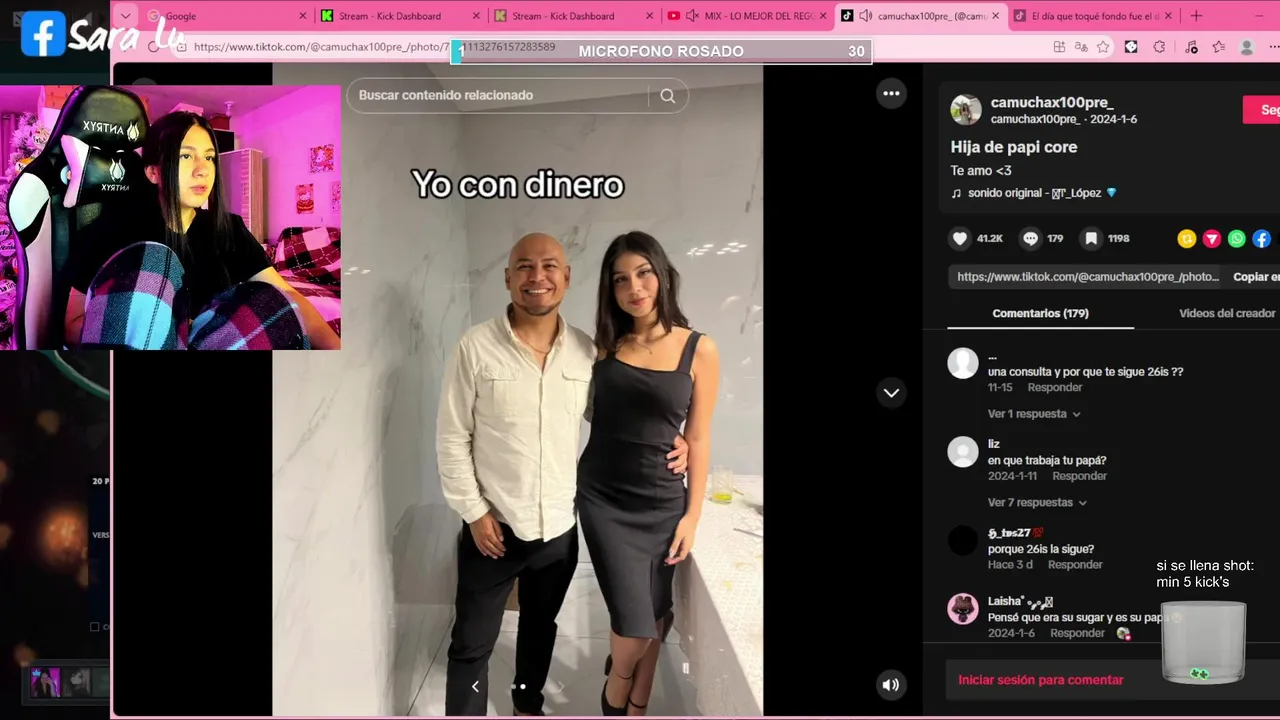
Task: Close the Google tab
Action: 303,16
